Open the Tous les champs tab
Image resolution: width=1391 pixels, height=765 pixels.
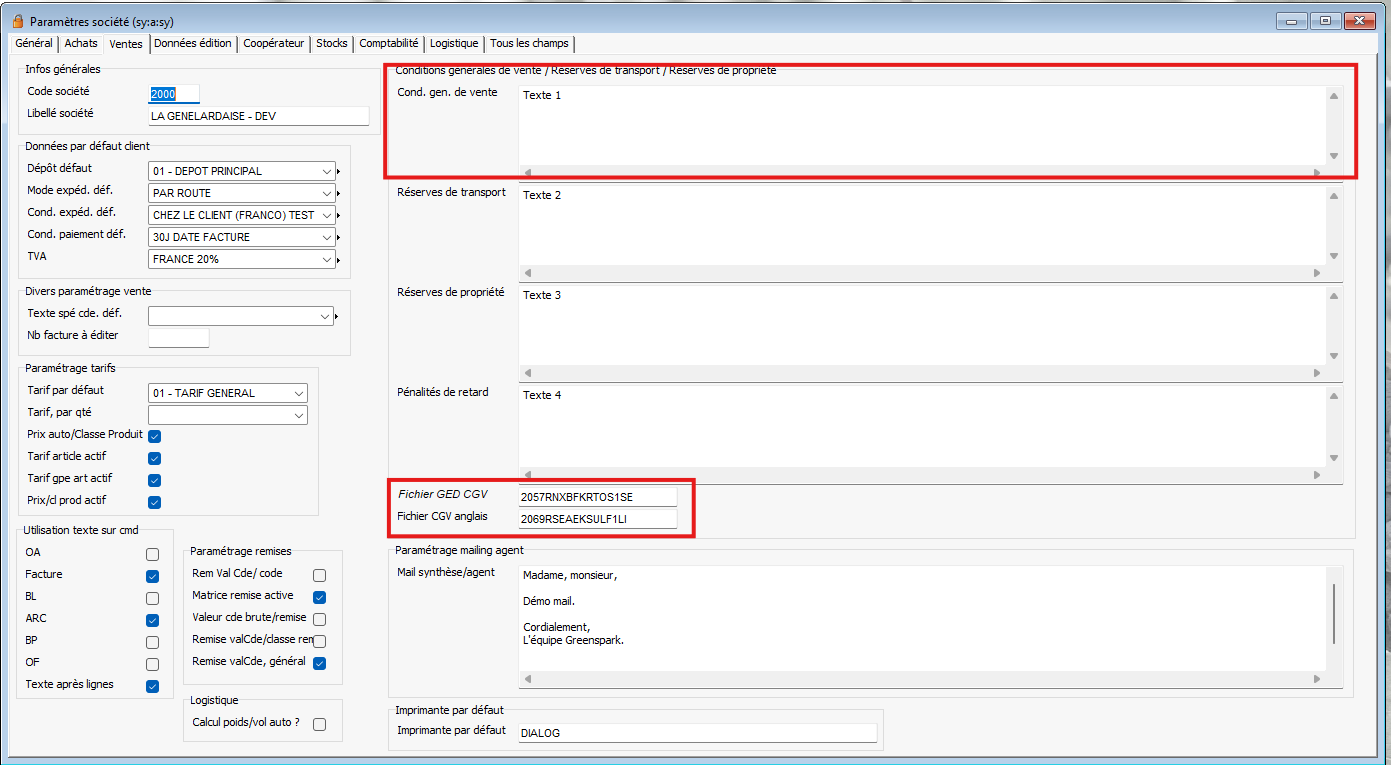click(x=529, y=44)
